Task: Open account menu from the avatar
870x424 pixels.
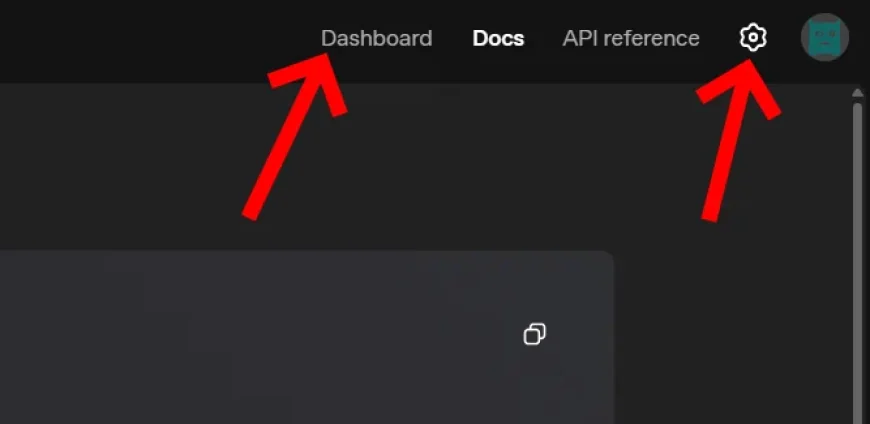Action: (x=825, y=37)
